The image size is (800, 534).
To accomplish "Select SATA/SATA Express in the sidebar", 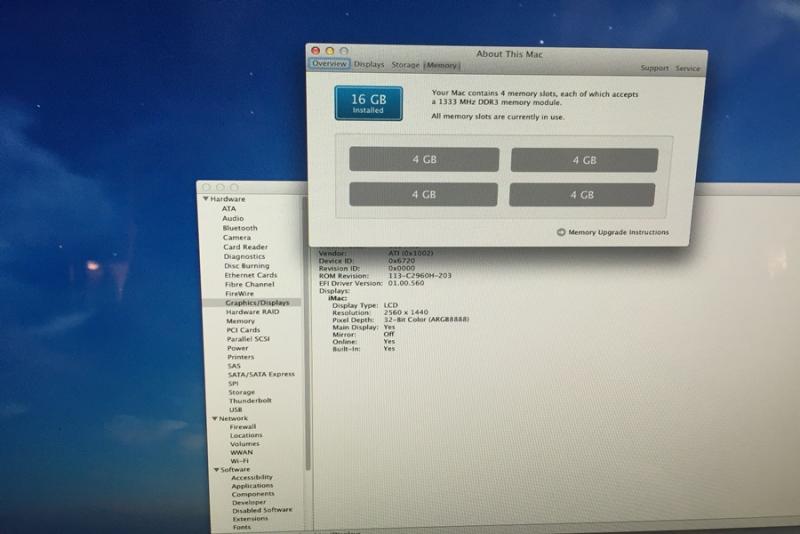I will 261,374.
